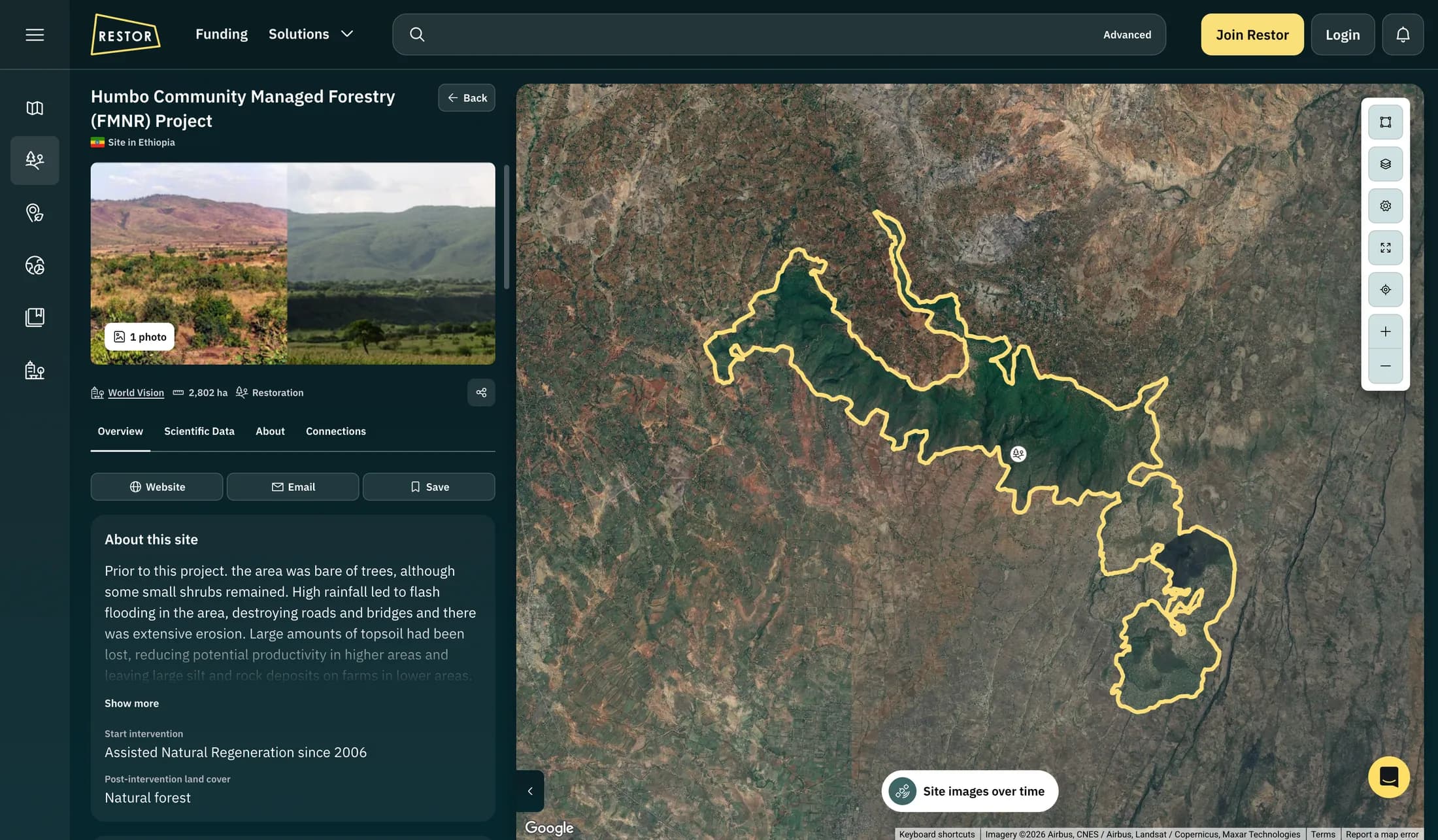Expand the Solutions dropdown
This screenshot has height=840, width=1438.
click(x=311, y=34)
